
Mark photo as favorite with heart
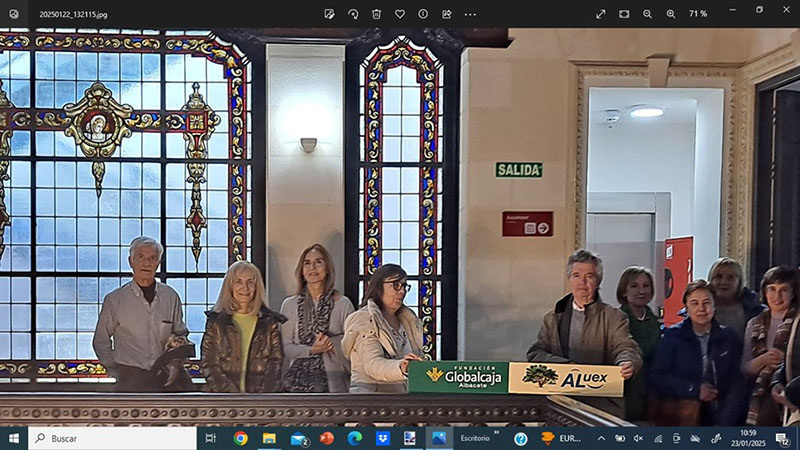click(x=400, y=14)
